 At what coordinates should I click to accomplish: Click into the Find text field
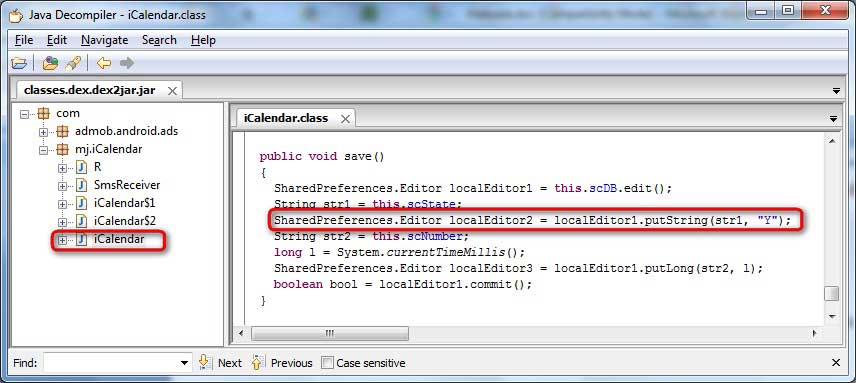click(111, 363)
